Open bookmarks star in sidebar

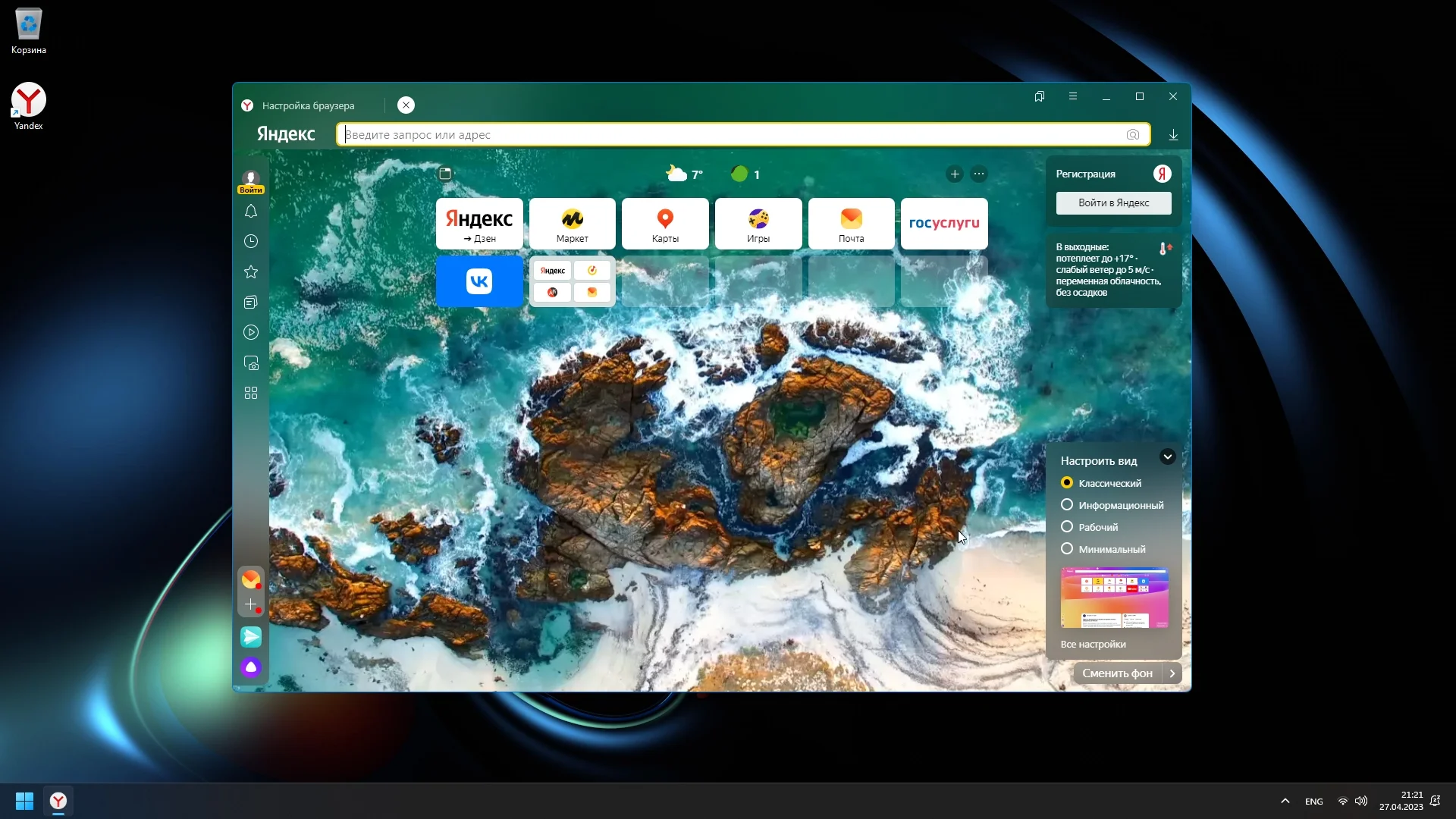pos(251,271)
